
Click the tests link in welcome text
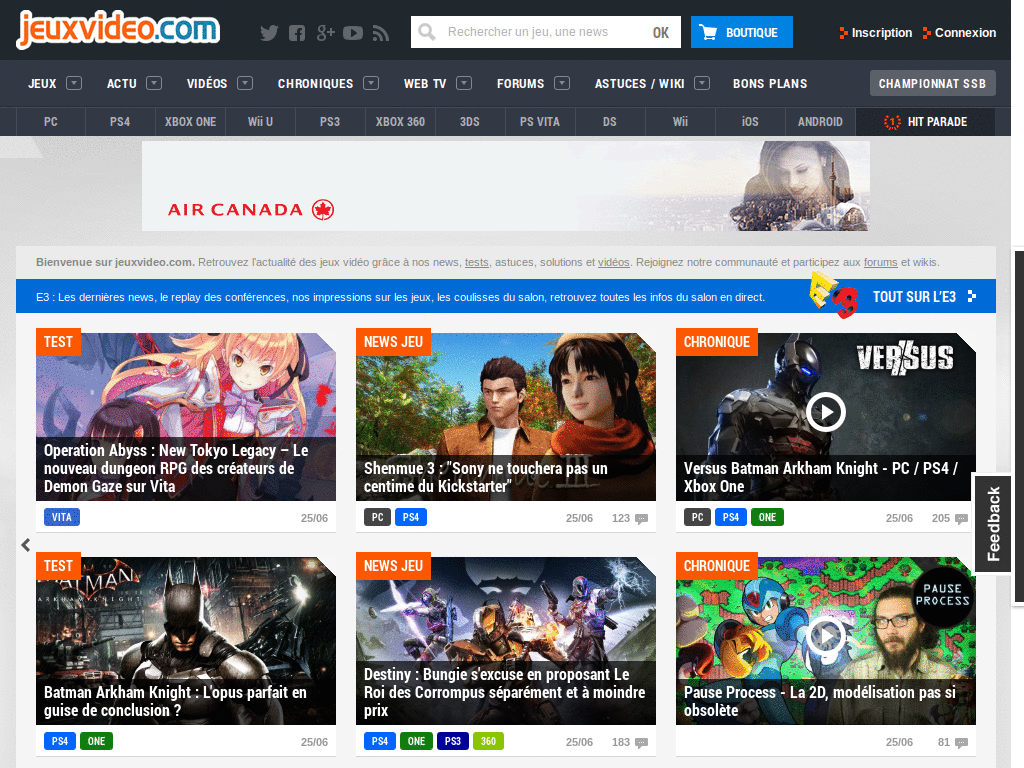click(477, 263)
